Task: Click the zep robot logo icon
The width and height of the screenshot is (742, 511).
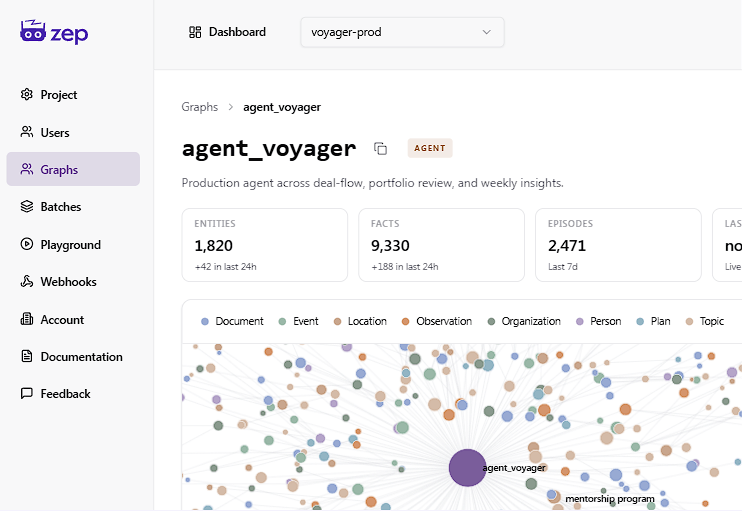Action: click(33, 31)
